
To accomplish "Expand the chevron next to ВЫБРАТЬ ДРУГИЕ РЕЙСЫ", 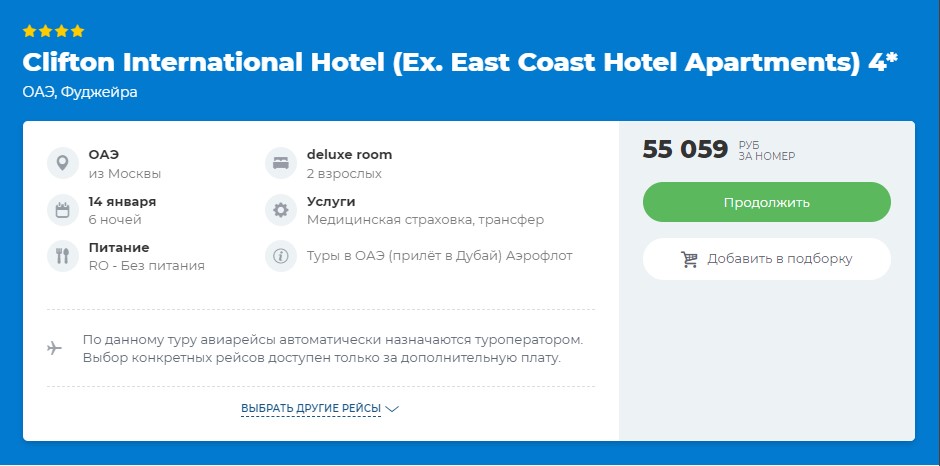I will (x=392, y=409).
